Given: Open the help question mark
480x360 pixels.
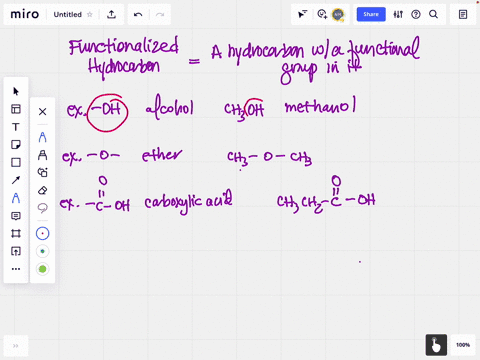Looking at the screenshot, I should pos(416,14).
